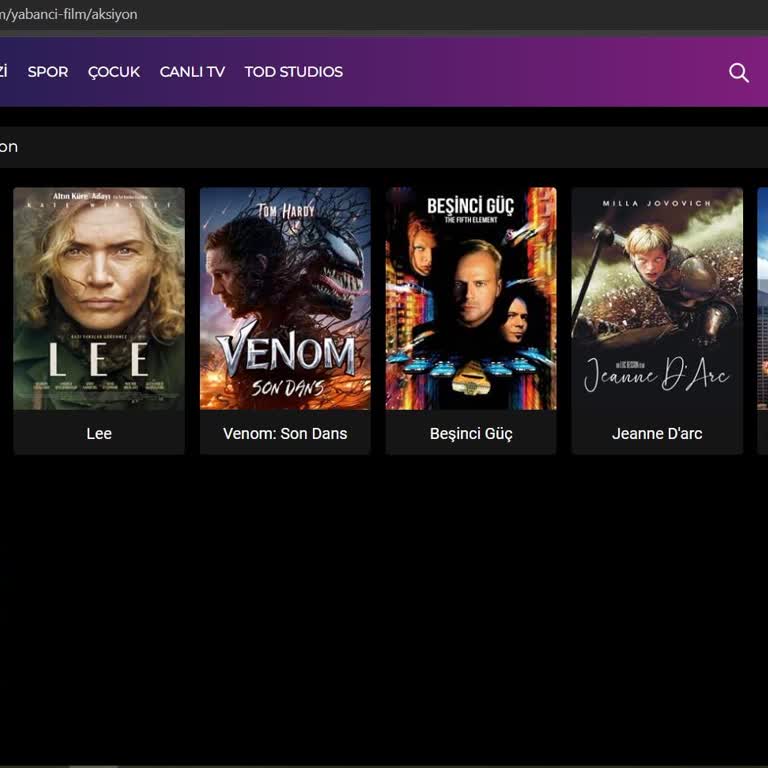Open the Venom: Son Dans poster
This screenshot has height=768, width=768.
click(285, 298)
